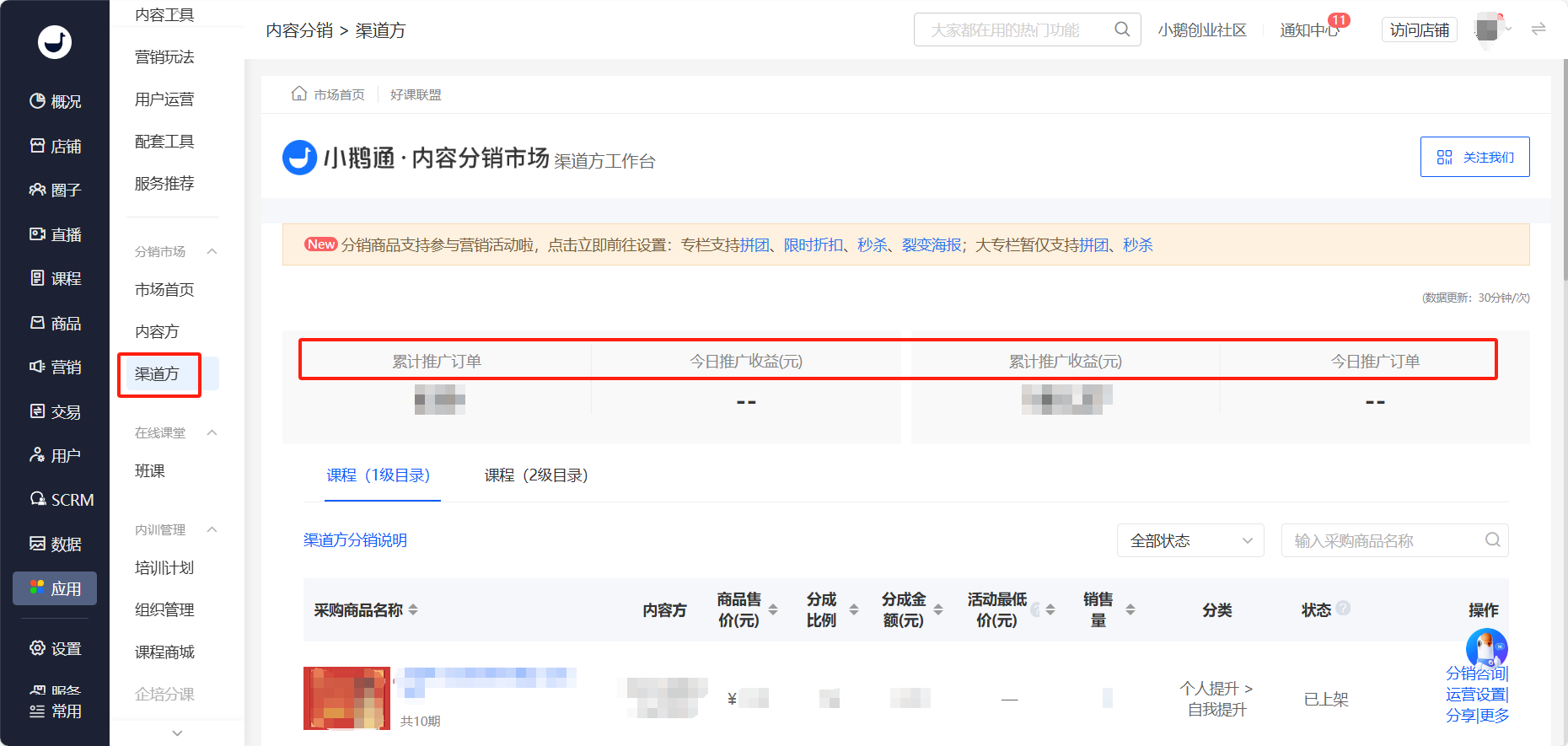1568x746 pixels.
Task: Click the 关注我们 button
Action: click(1474, 157)
